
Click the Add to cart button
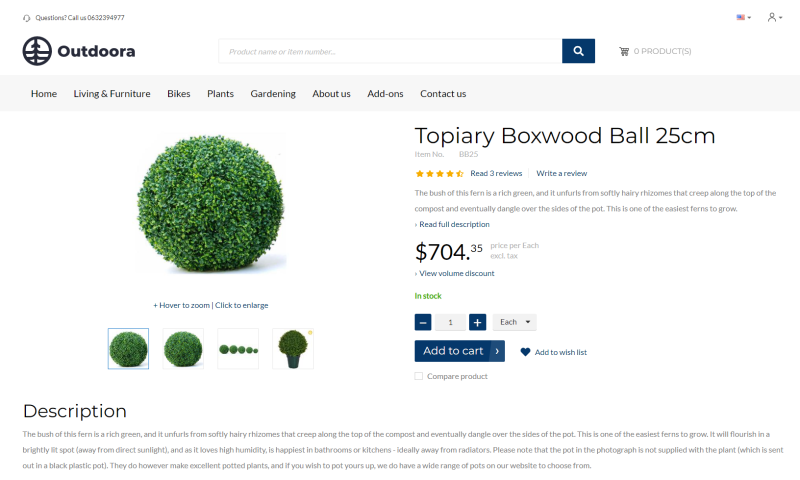pyautogui.click(x=460, y=351)
